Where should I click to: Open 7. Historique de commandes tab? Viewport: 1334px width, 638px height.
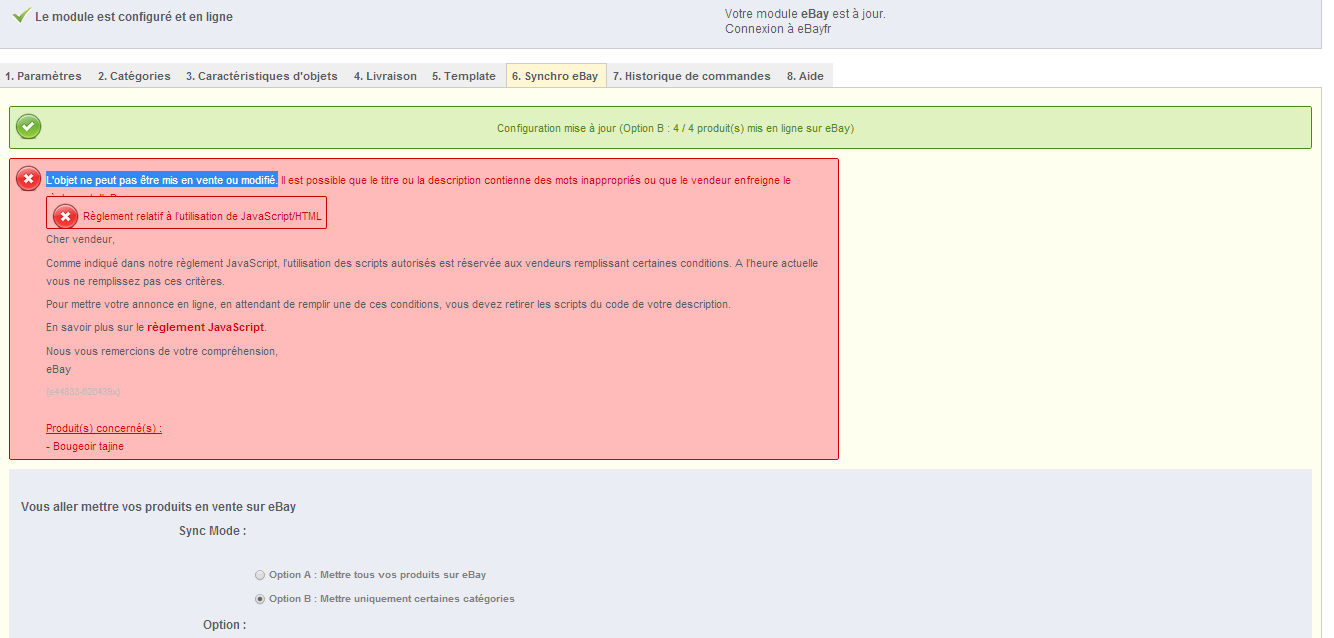tap(692, 76)
